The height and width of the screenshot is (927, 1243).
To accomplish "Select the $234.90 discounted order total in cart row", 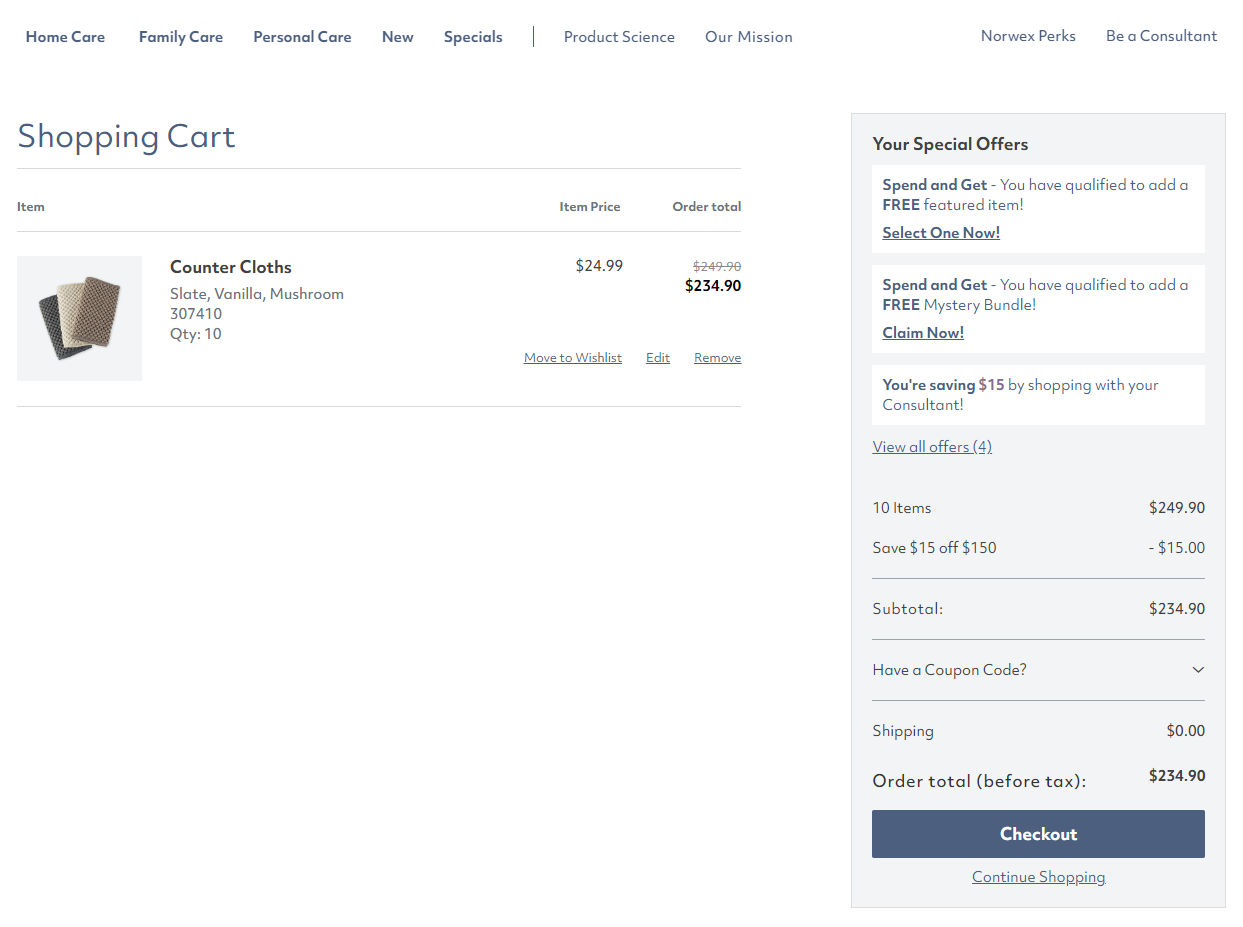I will click(713, 286).
